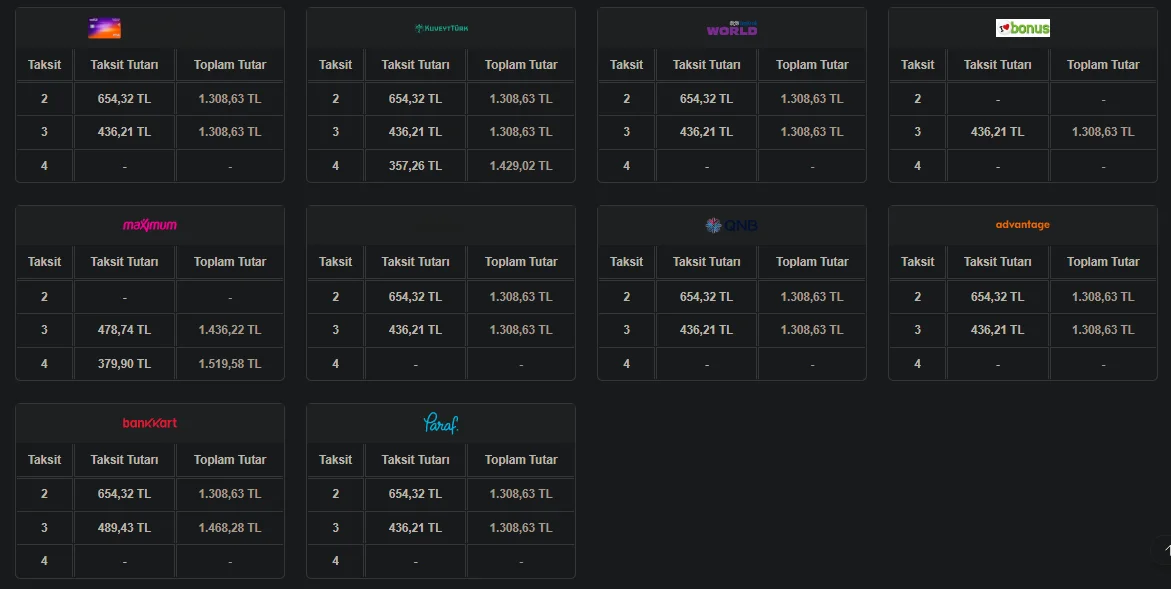Select the 379,90 TL installment cell
Image resolution: width=1171 pixels, height=589 pixels.
pos(124,364)
